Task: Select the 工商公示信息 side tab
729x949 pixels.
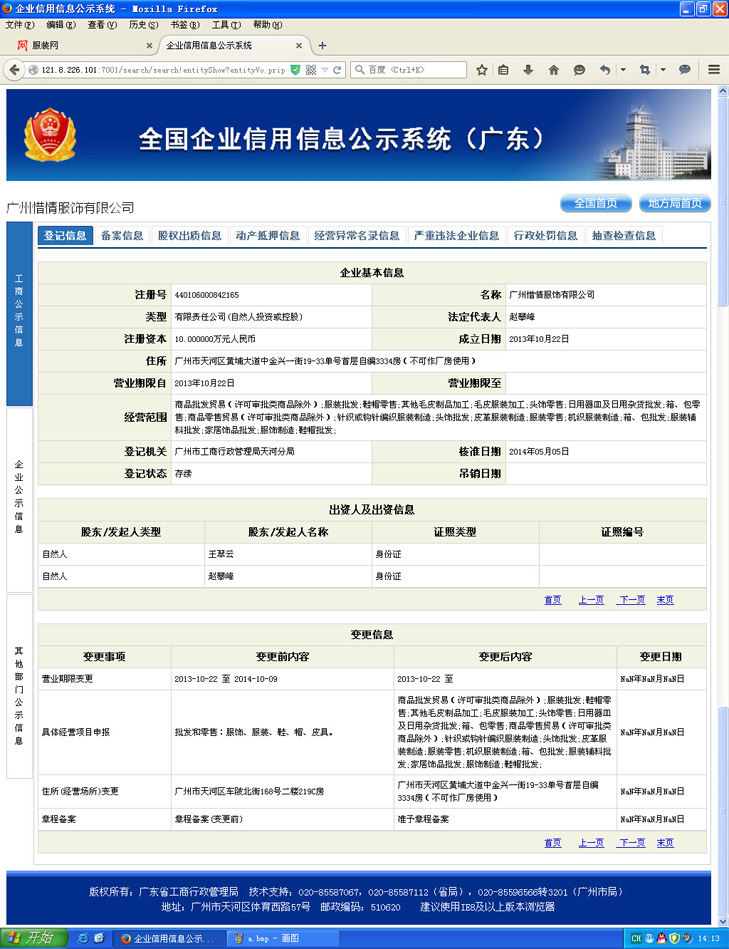Action: [19, 314]
